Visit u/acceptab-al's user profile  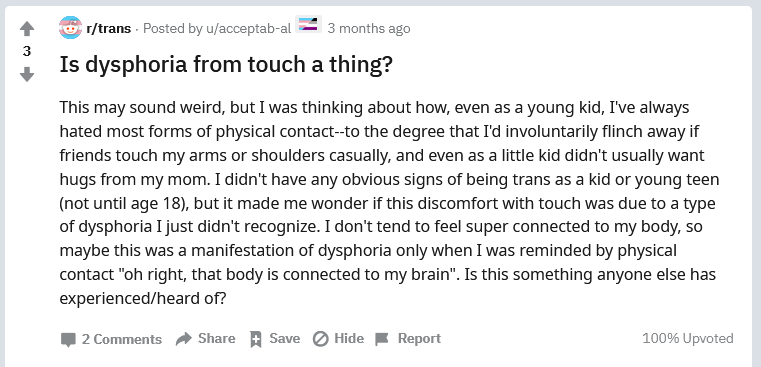pyautogui.click(x=248, y=29)
